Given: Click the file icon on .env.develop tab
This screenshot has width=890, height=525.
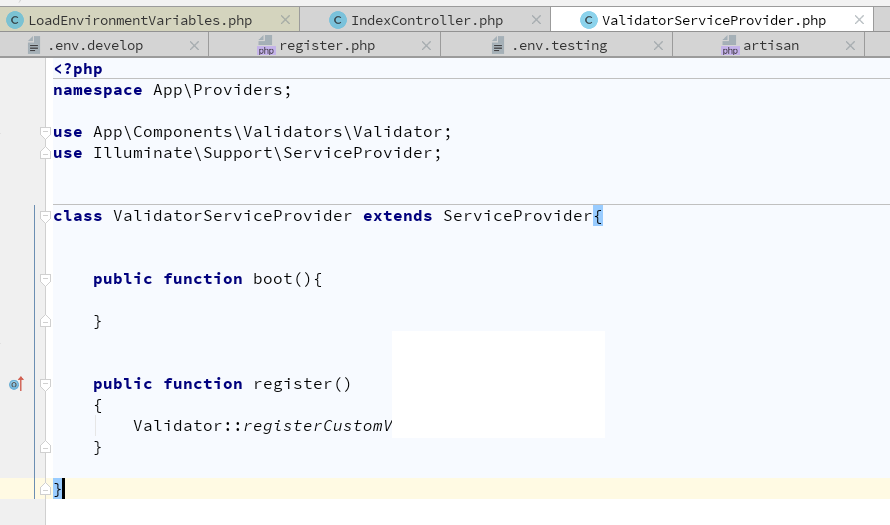Looking at the screenshot, I should (34, 45).
